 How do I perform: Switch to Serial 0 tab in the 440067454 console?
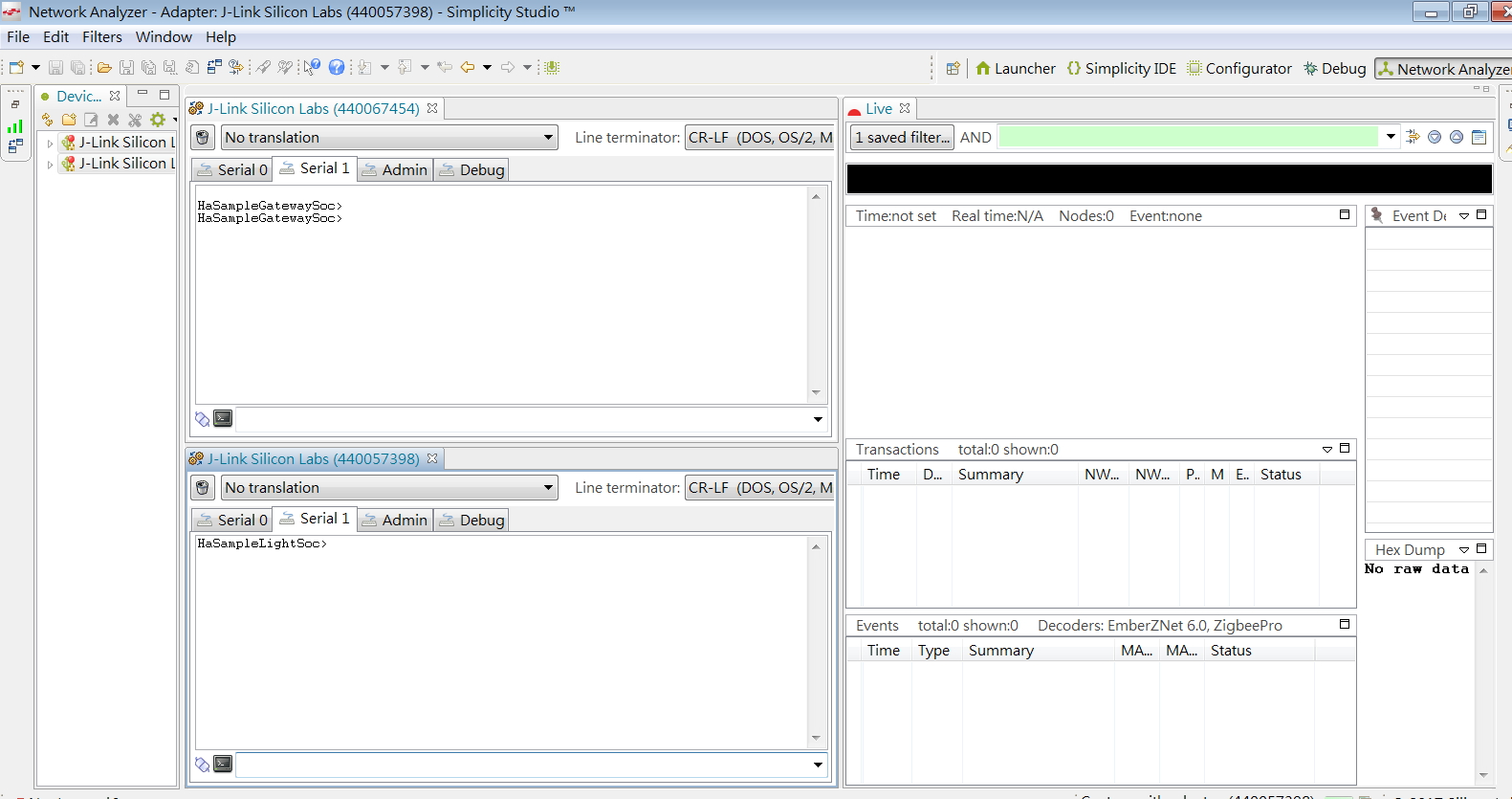[232, 170]
